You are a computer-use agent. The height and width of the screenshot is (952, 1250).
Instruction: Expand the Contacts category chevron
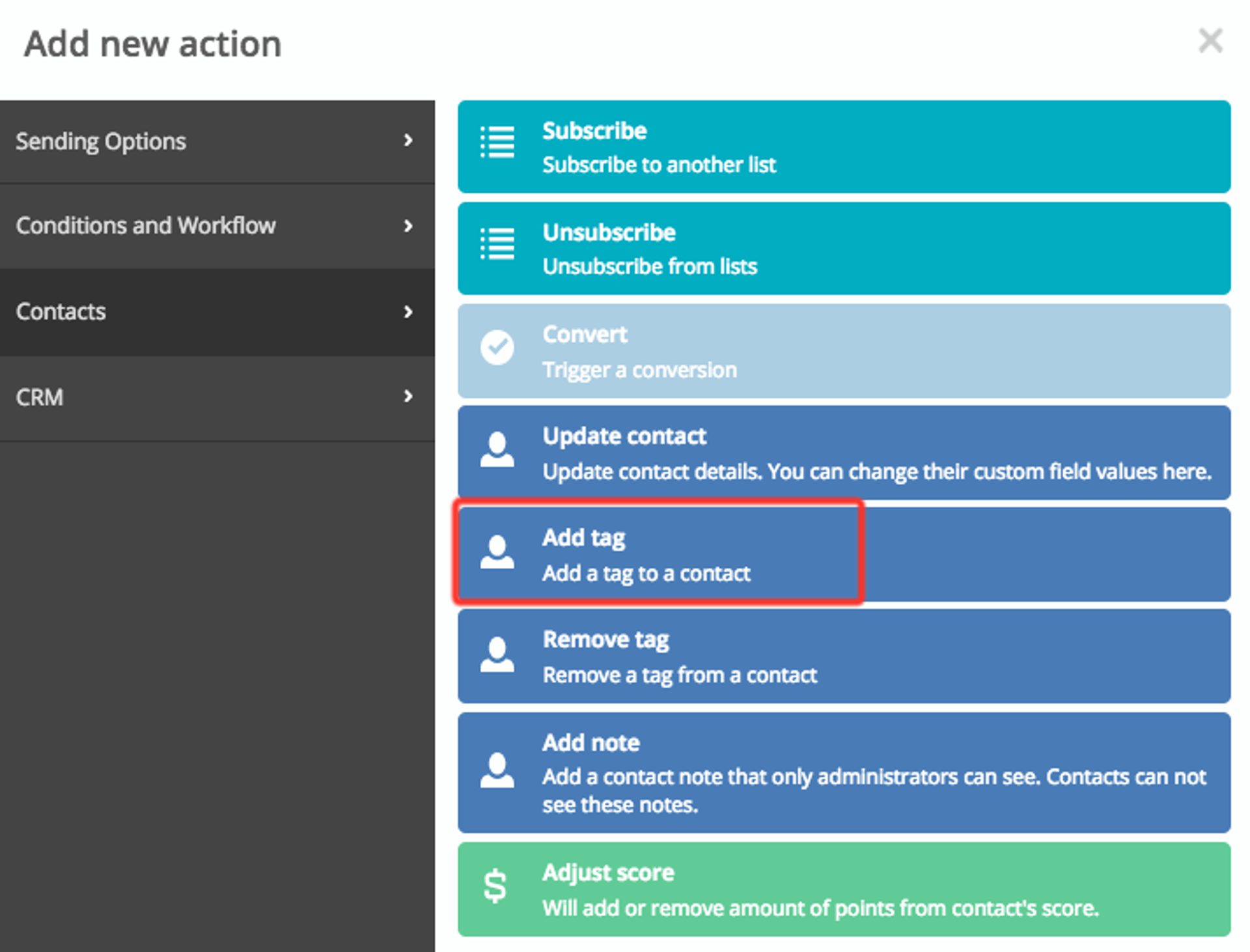coord(409,312)
